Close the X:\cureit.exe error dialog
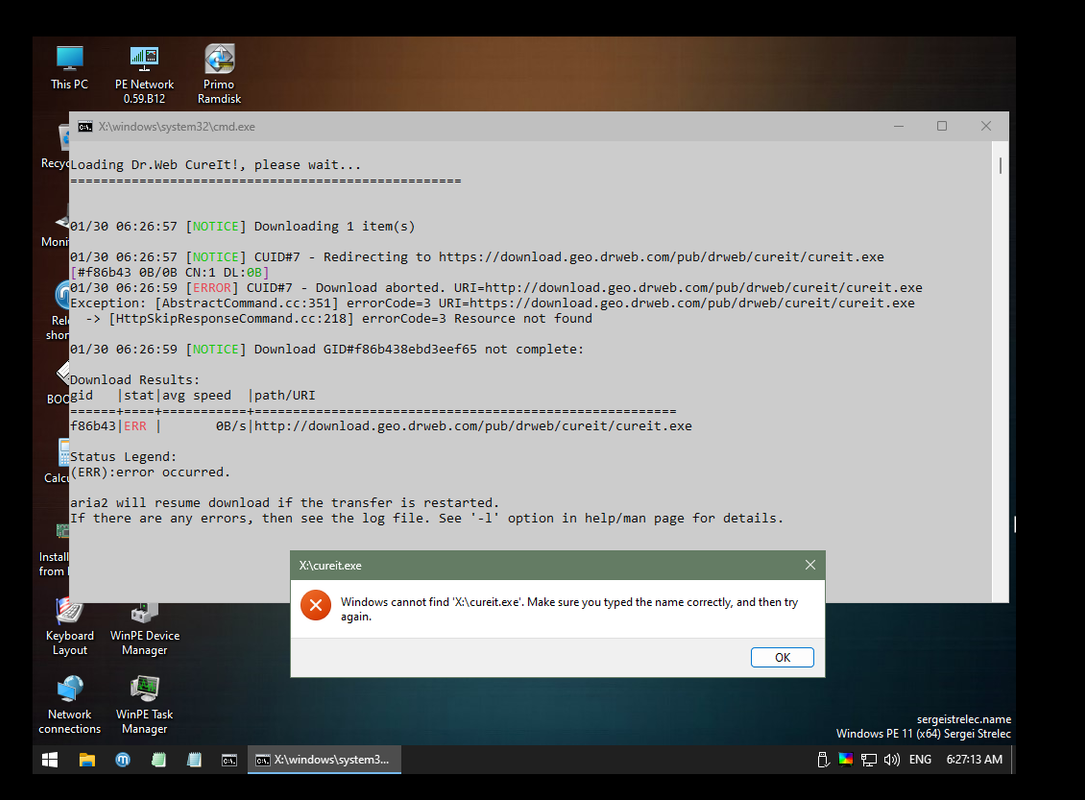This screenshot has width=1085, height=800. coord(810,565)
